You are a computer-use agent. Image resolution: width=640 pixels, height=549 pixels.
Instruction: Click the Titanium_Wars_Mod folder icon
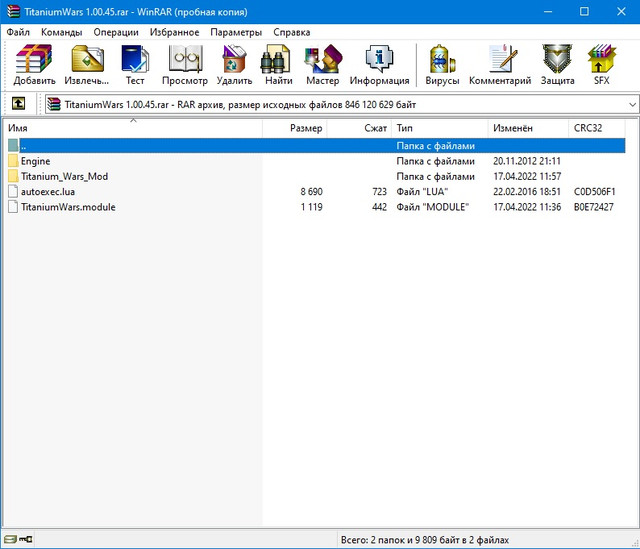tap(13, 176)
